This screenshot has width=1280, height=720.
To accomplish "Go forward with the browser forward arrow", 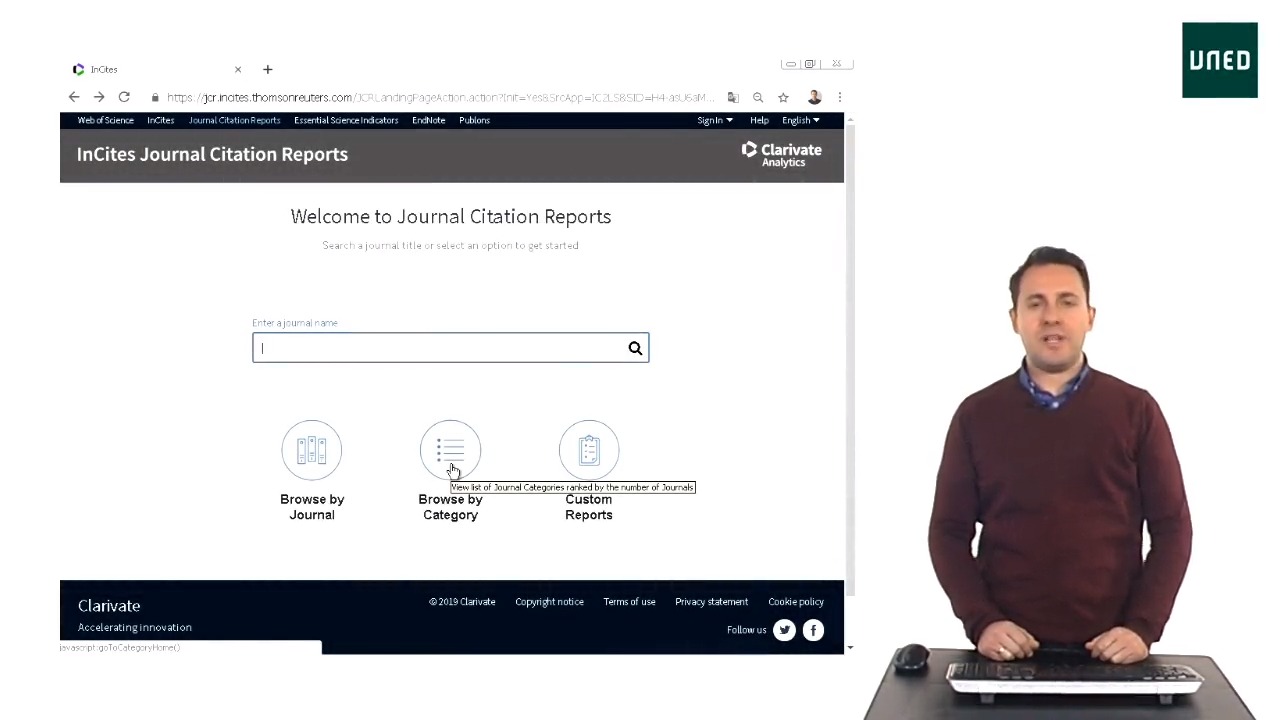I will (x=99, y=97).
